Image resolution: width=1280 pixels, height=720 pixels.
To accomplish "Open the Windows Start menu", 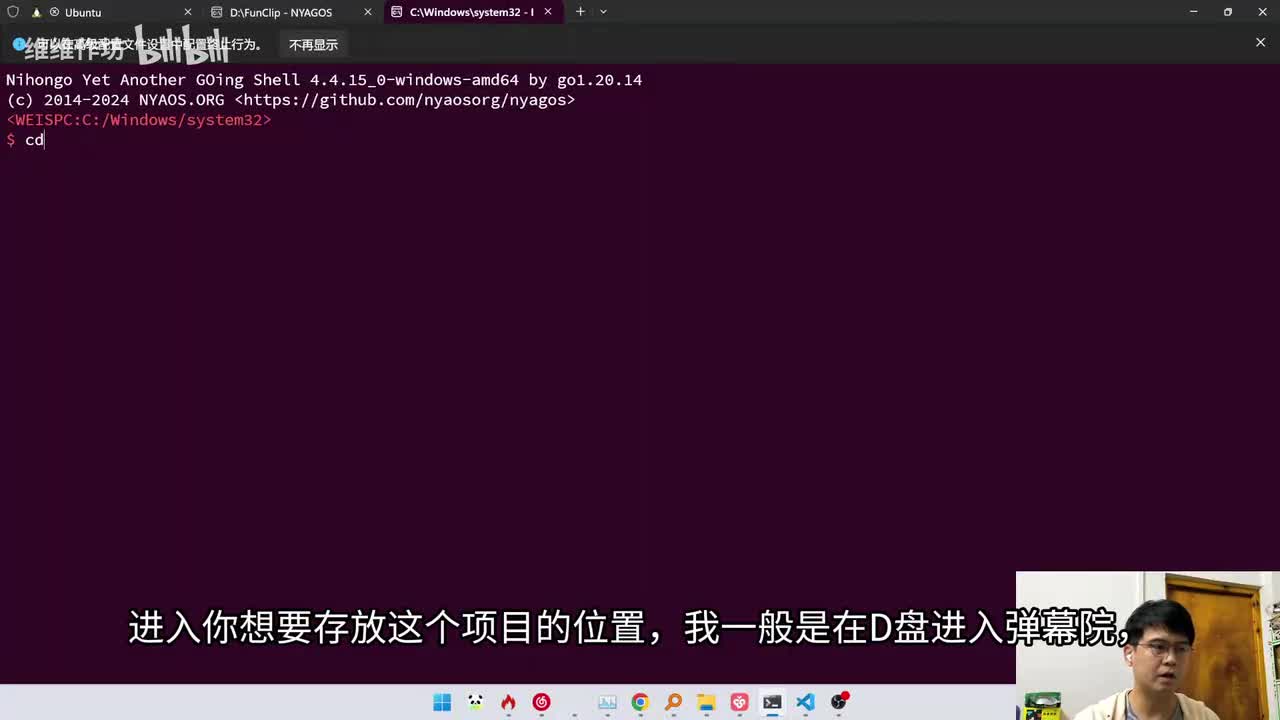I will coord(442,702).
